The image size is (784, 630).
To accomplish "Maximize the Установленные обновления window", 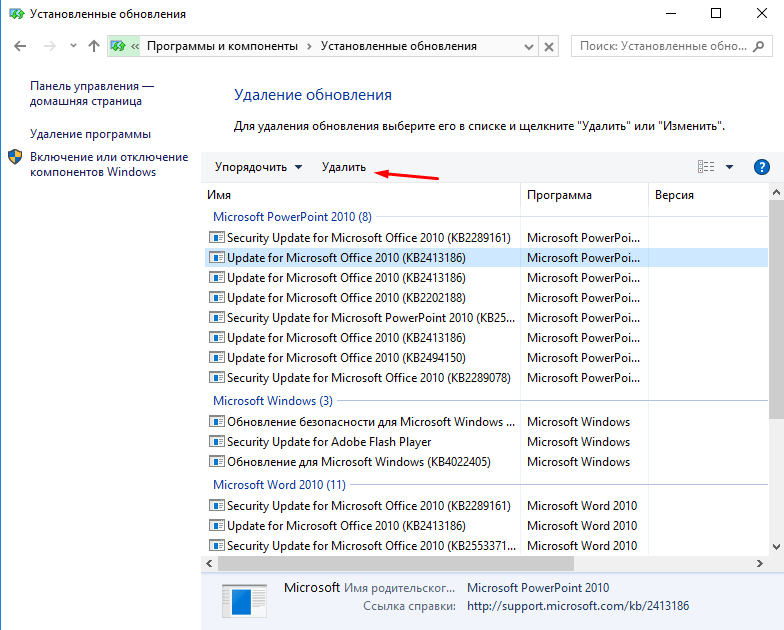I will click(716, 14).
